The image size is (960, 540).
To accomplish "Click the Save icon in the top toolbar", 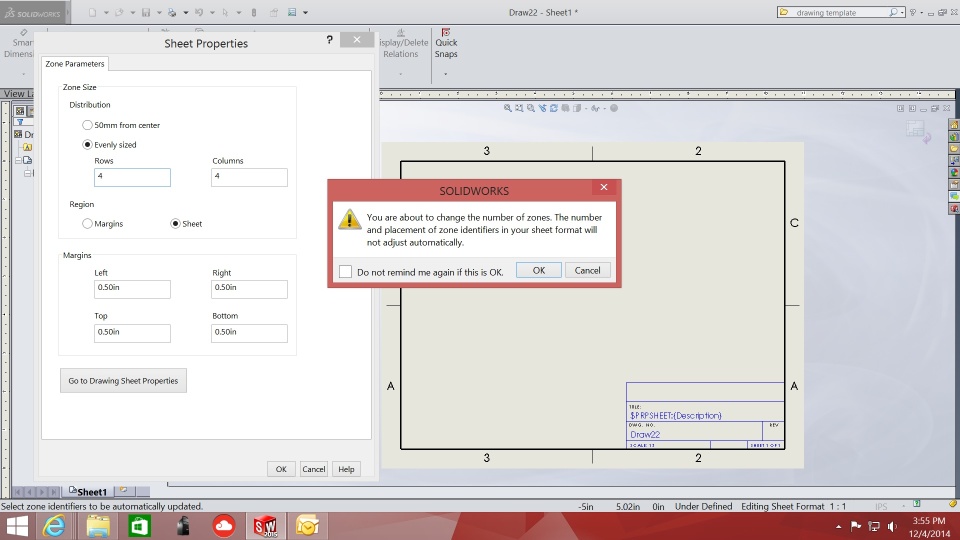I will pyautogui.click(x=146, y=12).
